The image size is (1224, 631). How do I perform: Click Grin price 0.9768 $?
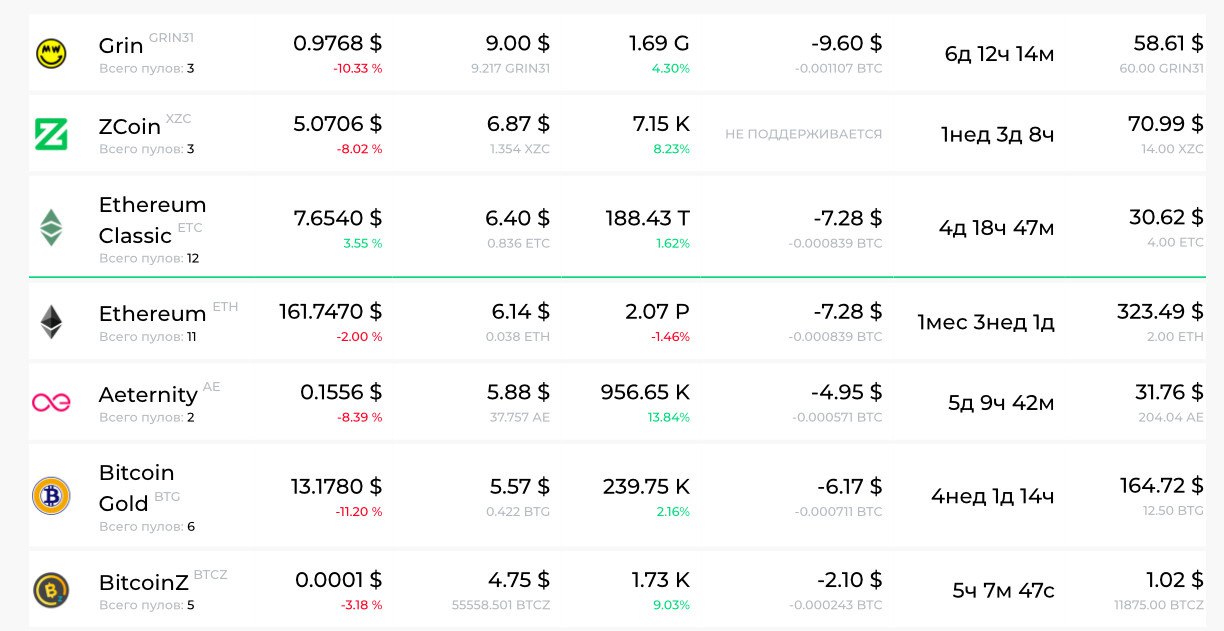coord(337,43)
